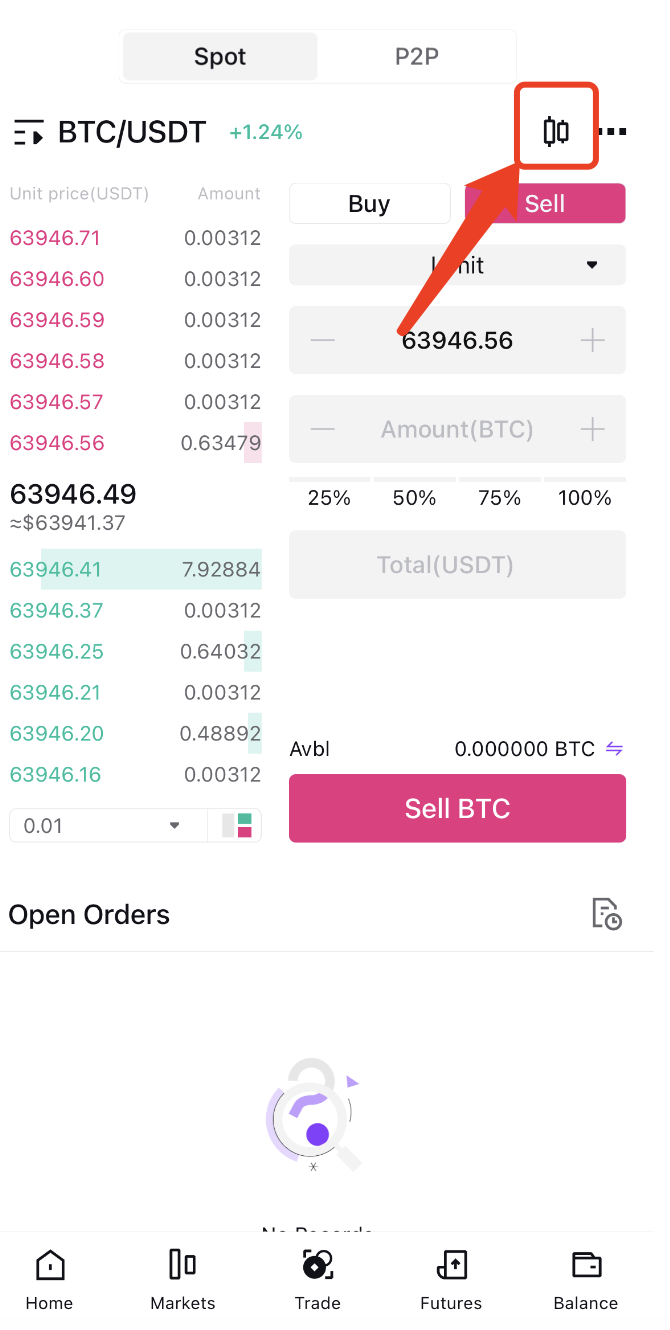Toggle to Buy mode
The height and width of the screenshot is (1330, 670).
[369, 204]
